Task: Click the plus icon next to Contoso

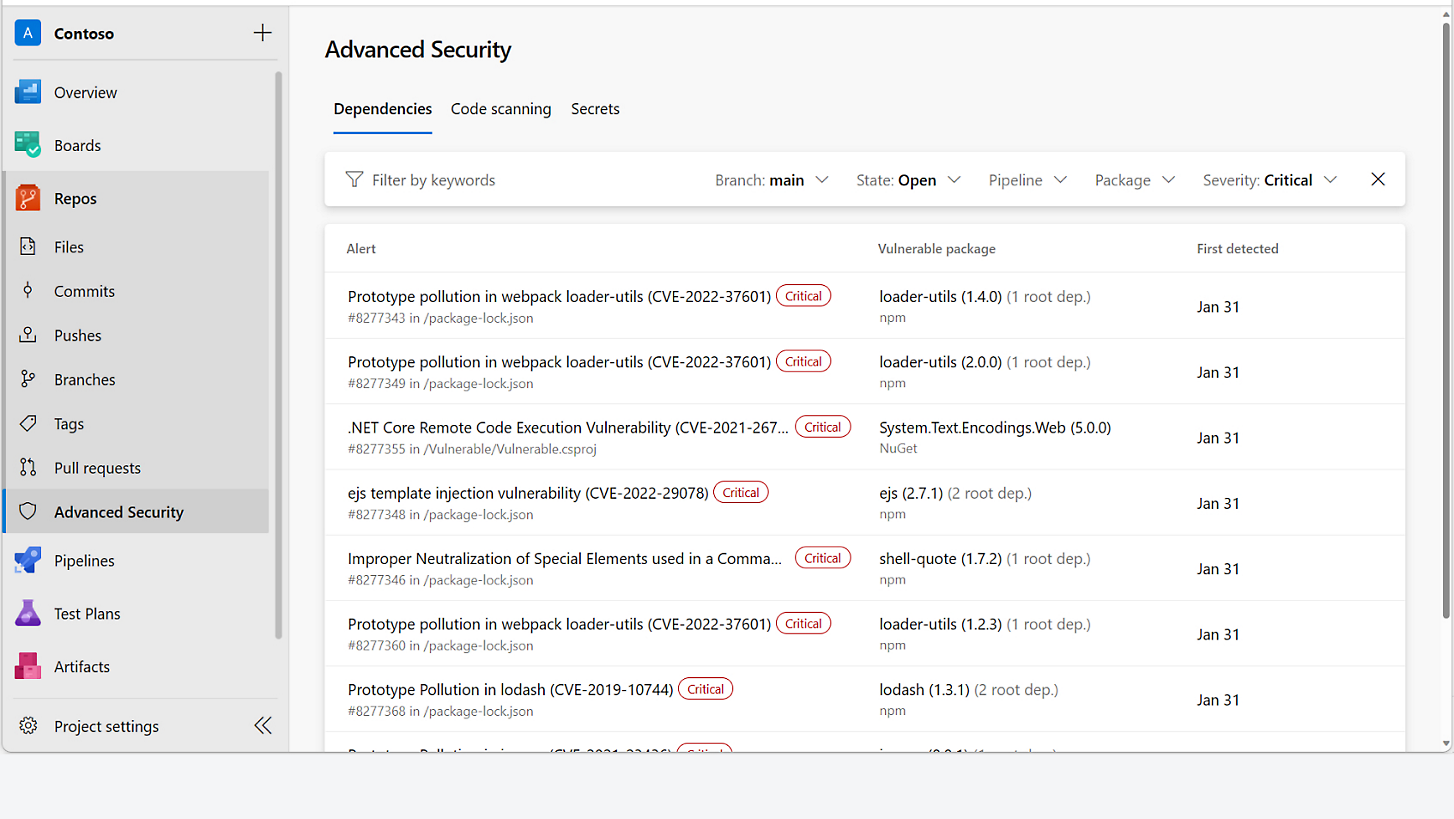Action: point(262,33)
